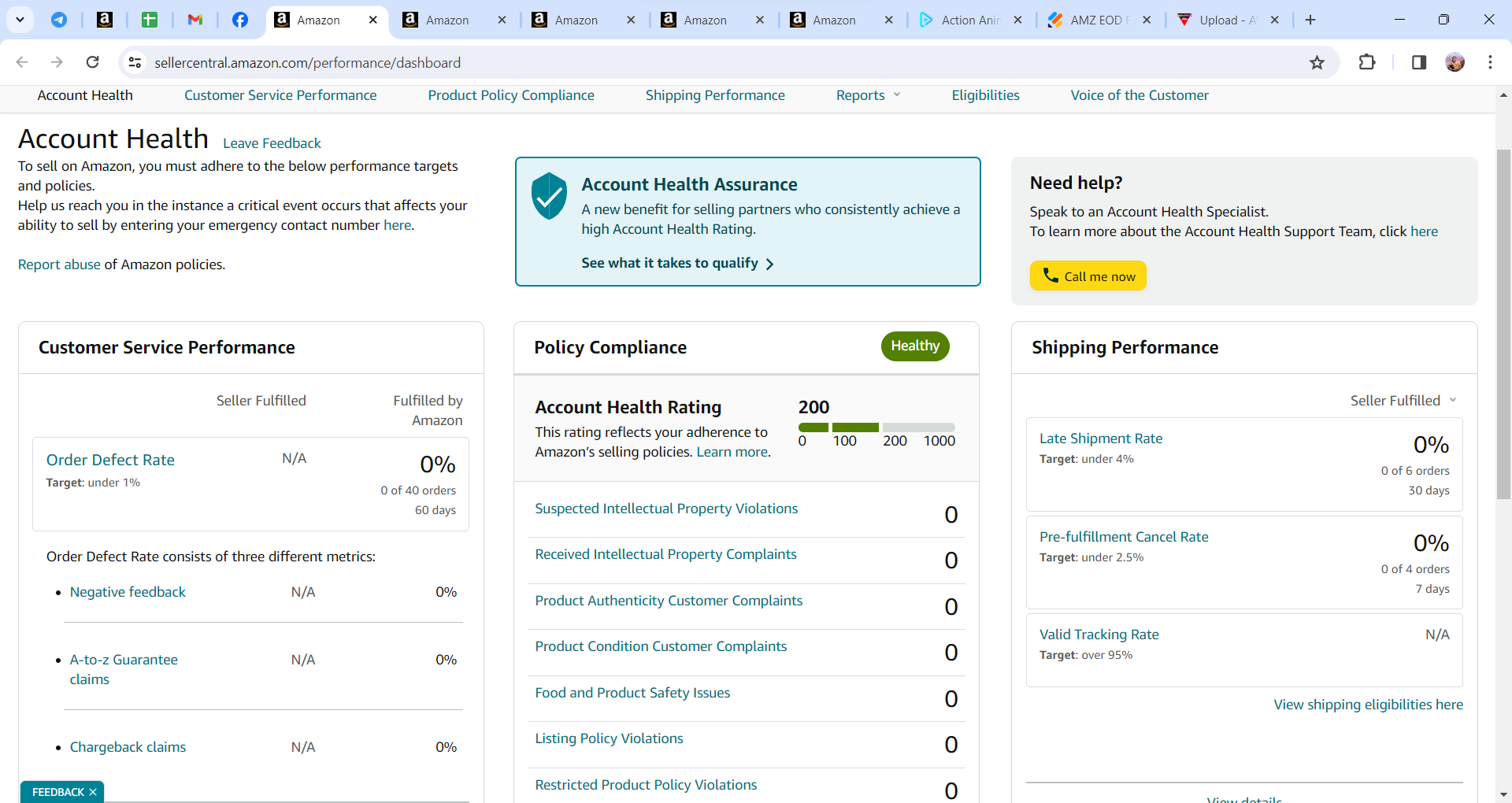This screenshot has width=1512, height=803.
Task: Go to Customer Service Performance nav tab
Action: pyautogui.click(x=280, y=95)
